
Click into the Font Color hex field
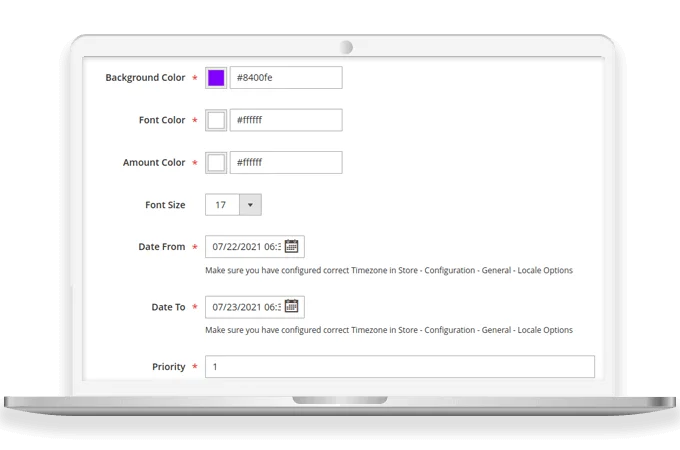click(285, 120)
